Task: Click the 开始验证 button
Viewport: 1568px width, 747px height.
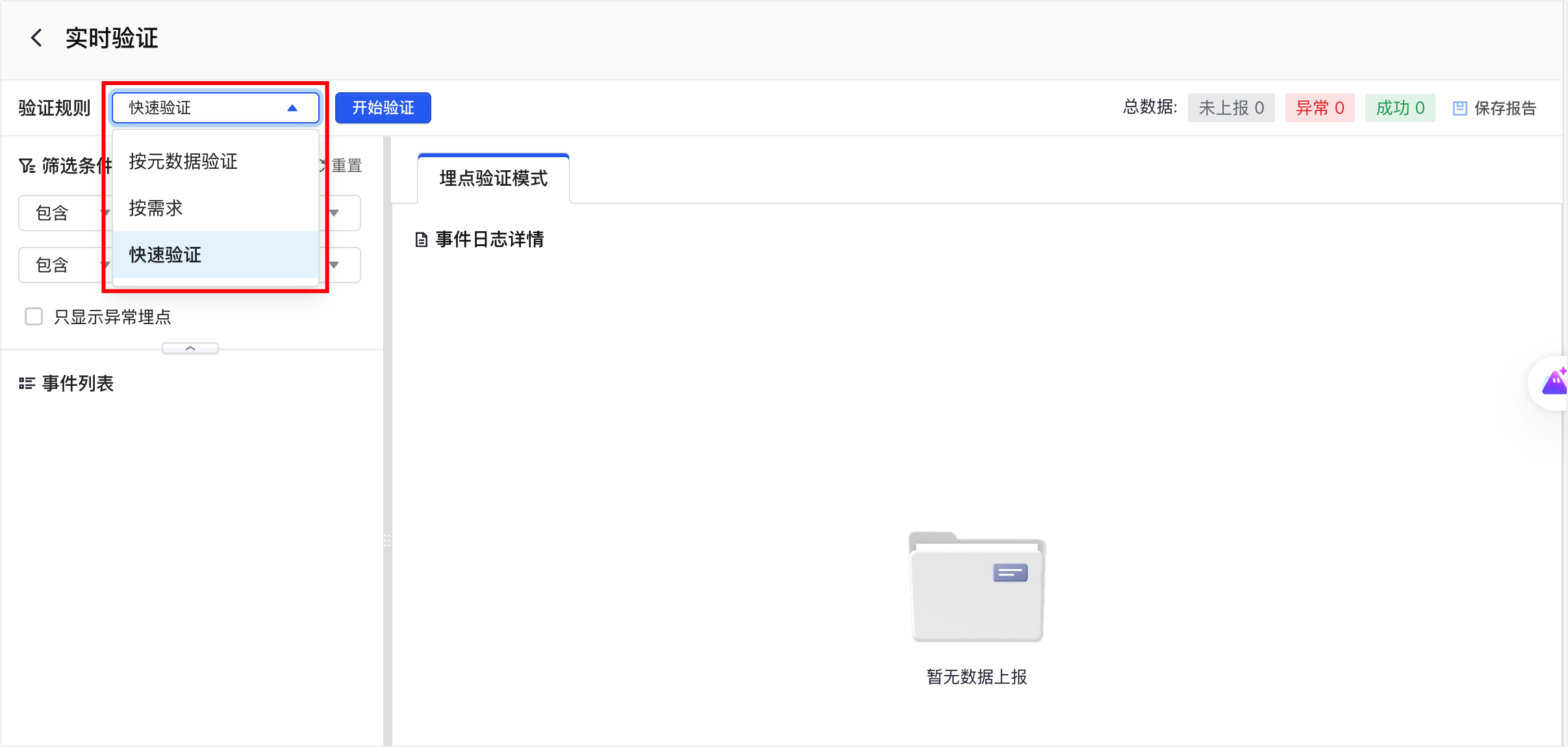Action: (x=383, y=108)
